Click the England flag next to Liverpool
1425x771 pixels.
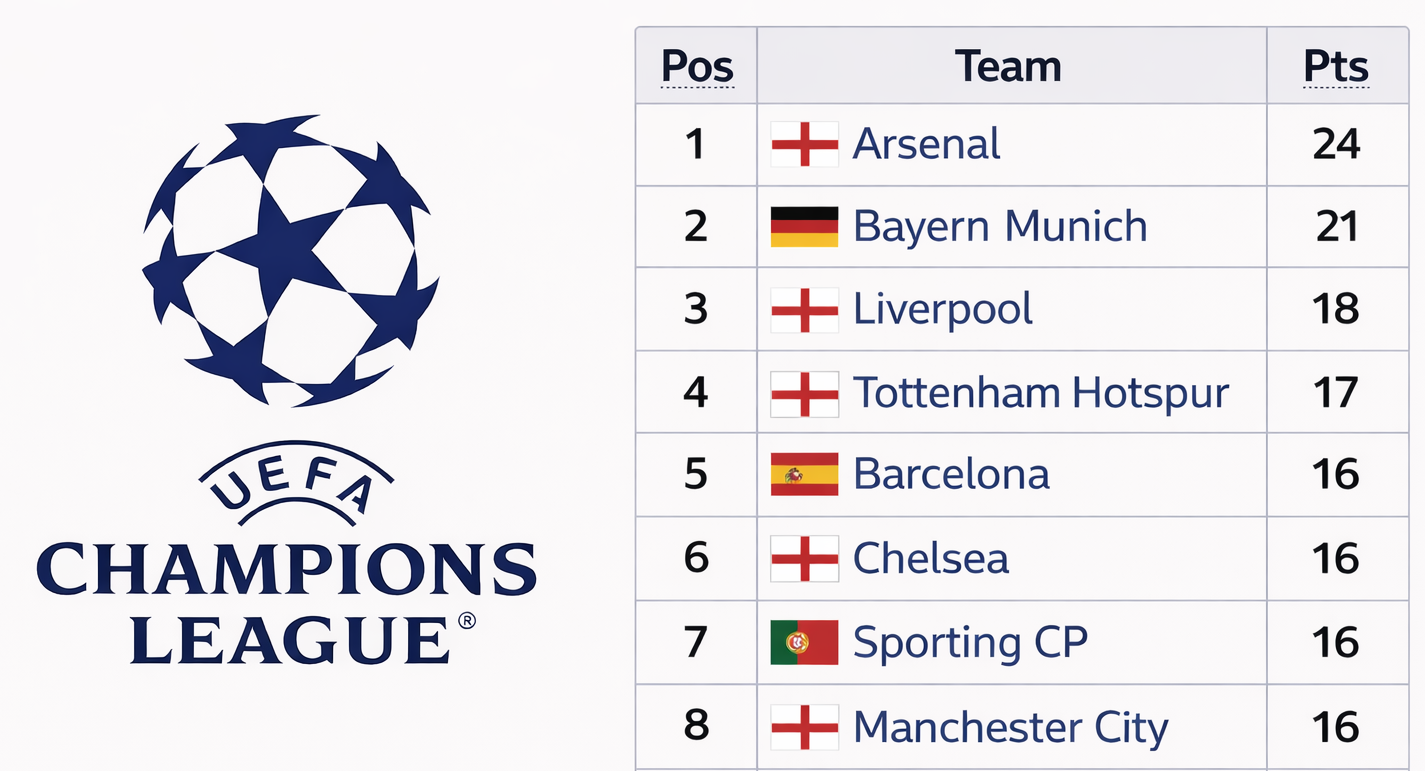(804, 310)
